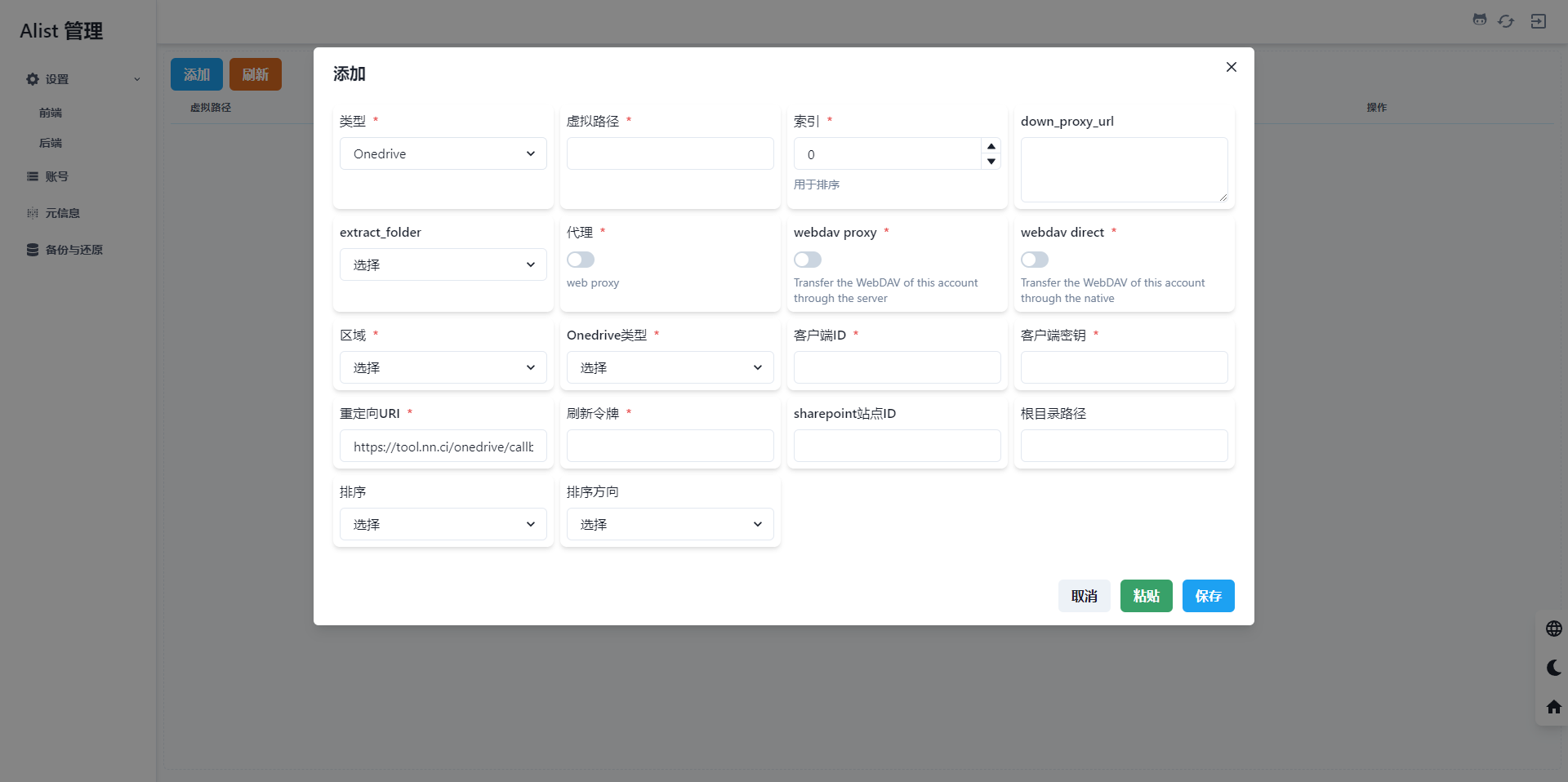Close the 添加 dialog with the X icon

pyautogui.click(x=1231, y=67)
